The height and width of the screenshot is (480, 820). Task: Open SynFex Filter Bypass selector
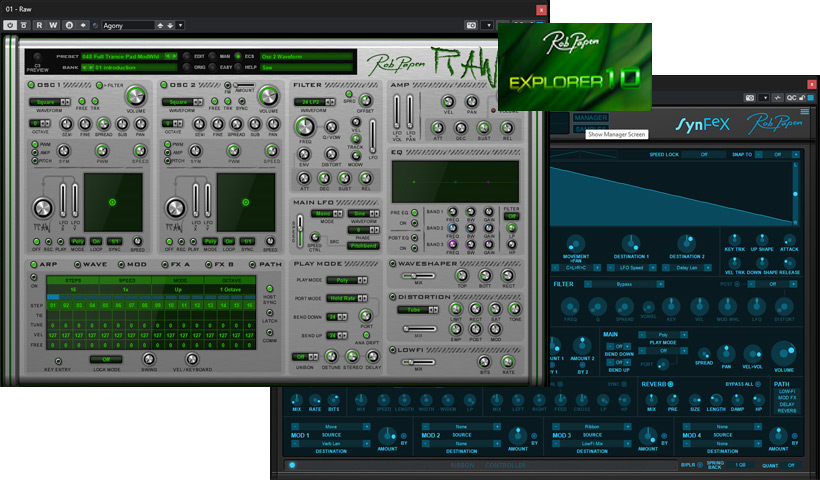(x=624, y=284)
